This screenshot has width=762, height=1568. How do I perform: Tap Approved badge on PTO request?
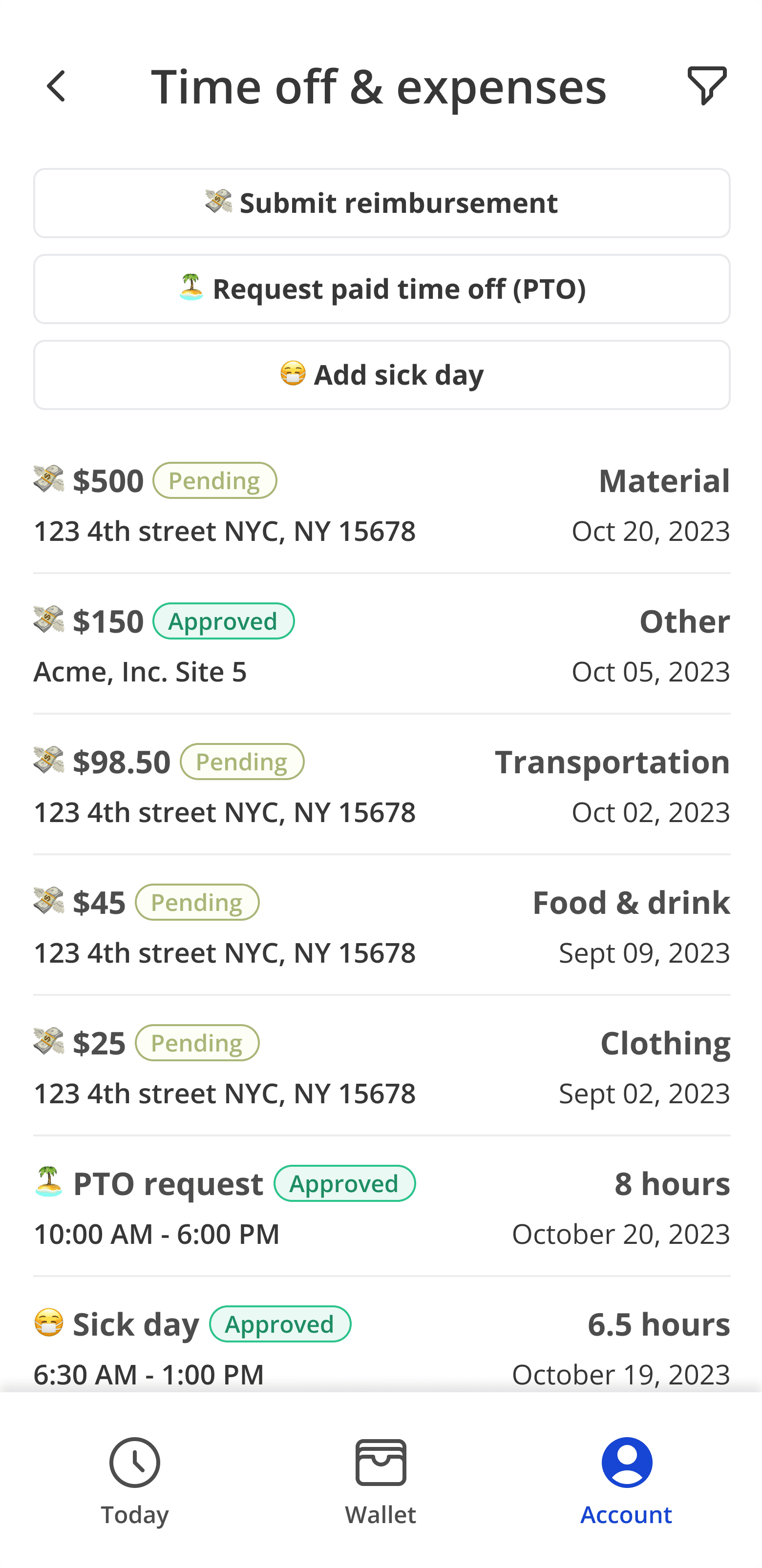344,1183
